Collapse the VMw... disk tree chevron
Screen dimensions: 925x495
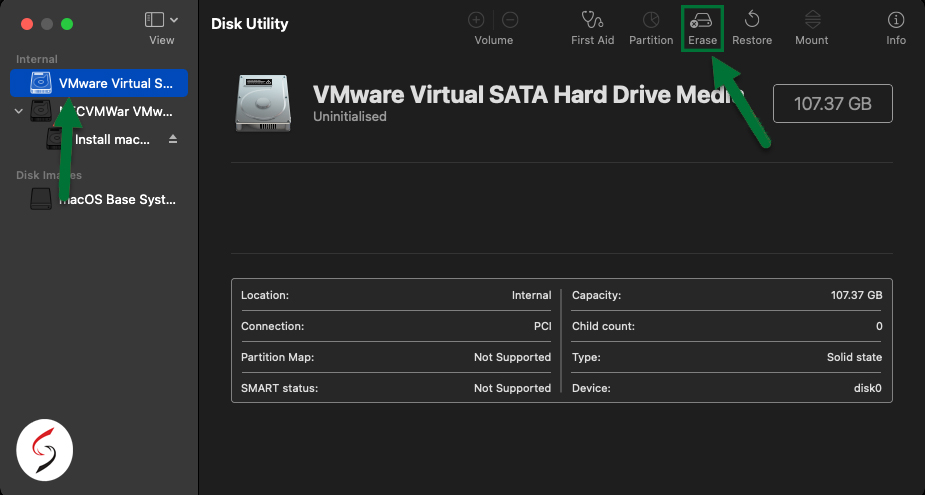19,111
